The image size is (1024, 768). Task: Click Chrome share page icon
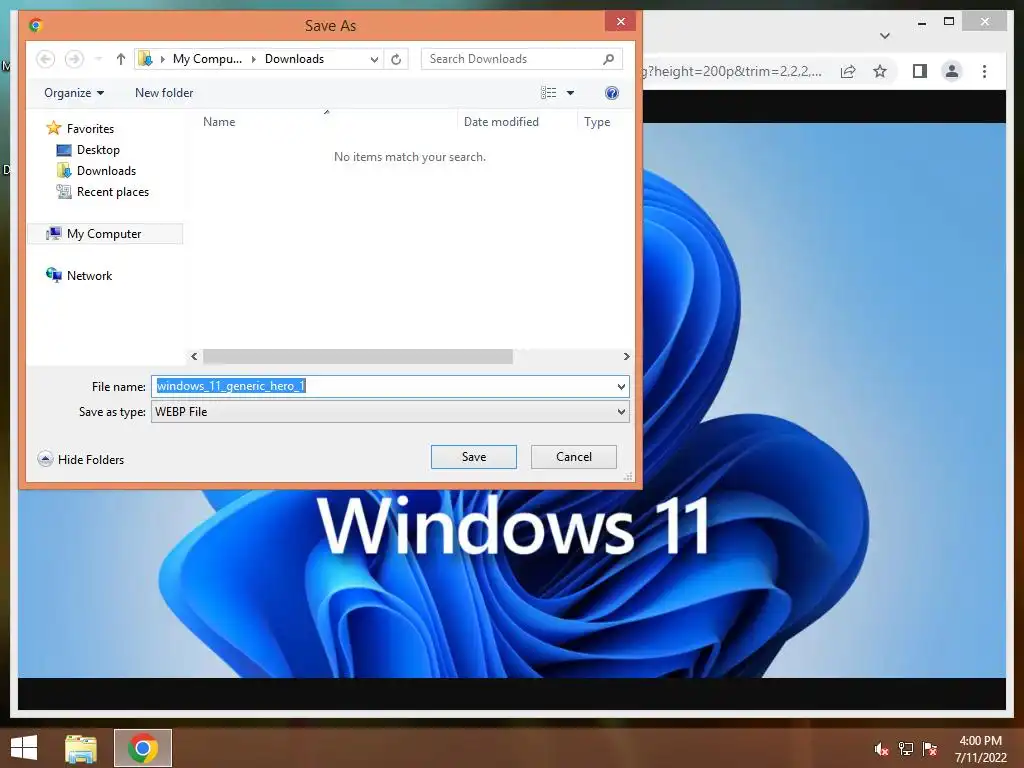click(x=848, y=71)
